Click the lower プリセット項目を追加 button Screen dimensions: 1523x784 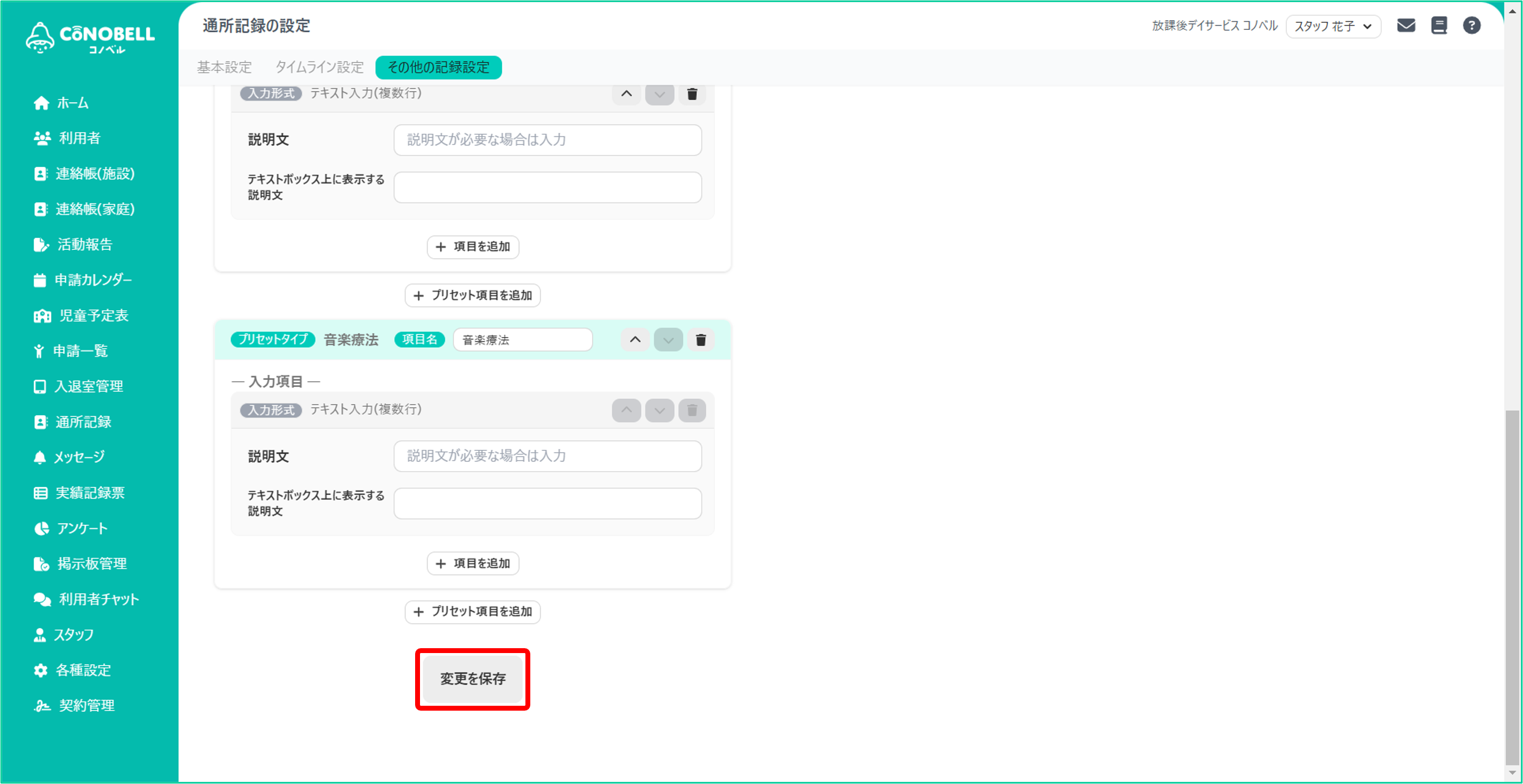pyautogui.click(x=472, y=612)
